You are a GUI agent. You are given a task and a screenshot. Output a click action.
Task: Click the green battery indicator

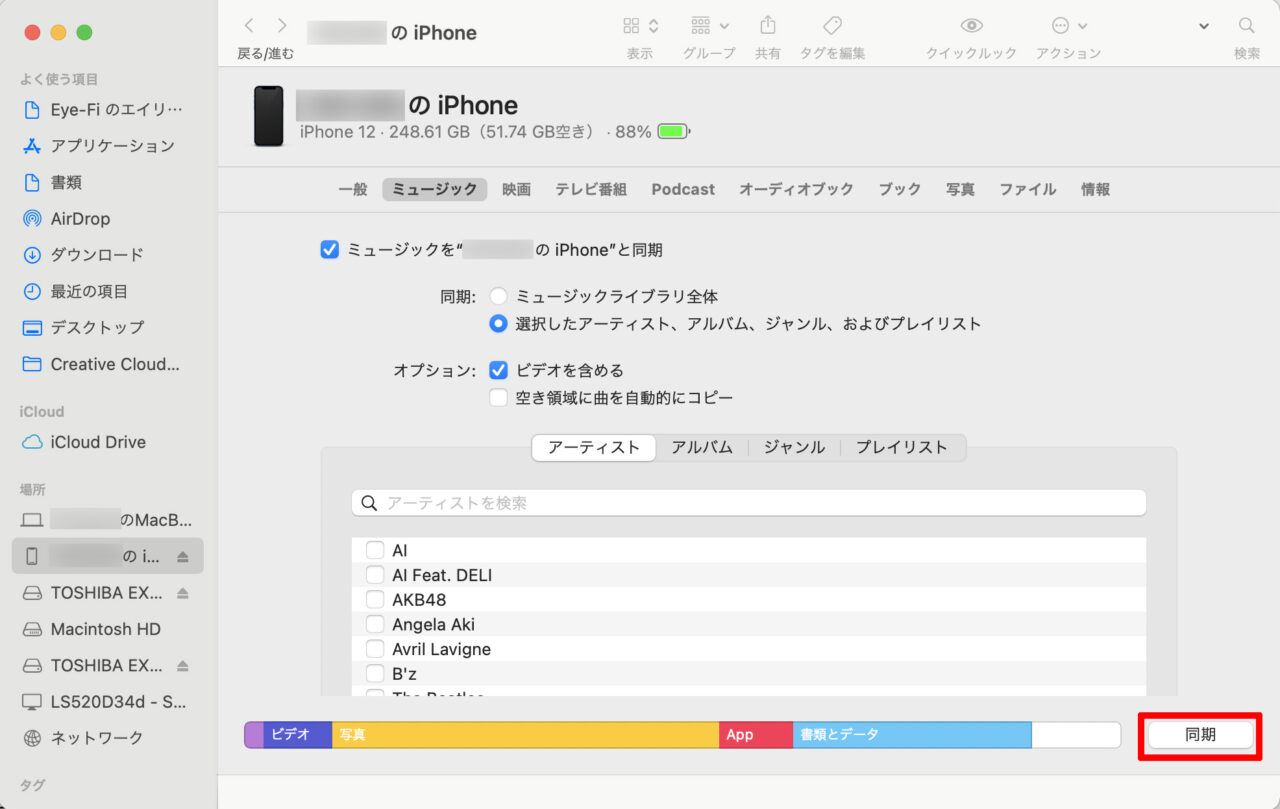point(674,132)
